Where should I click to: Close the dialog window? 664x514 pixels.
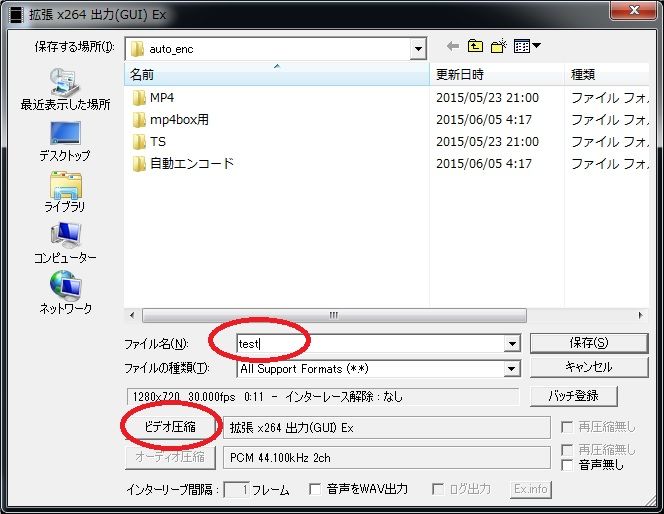pos(634,10)
